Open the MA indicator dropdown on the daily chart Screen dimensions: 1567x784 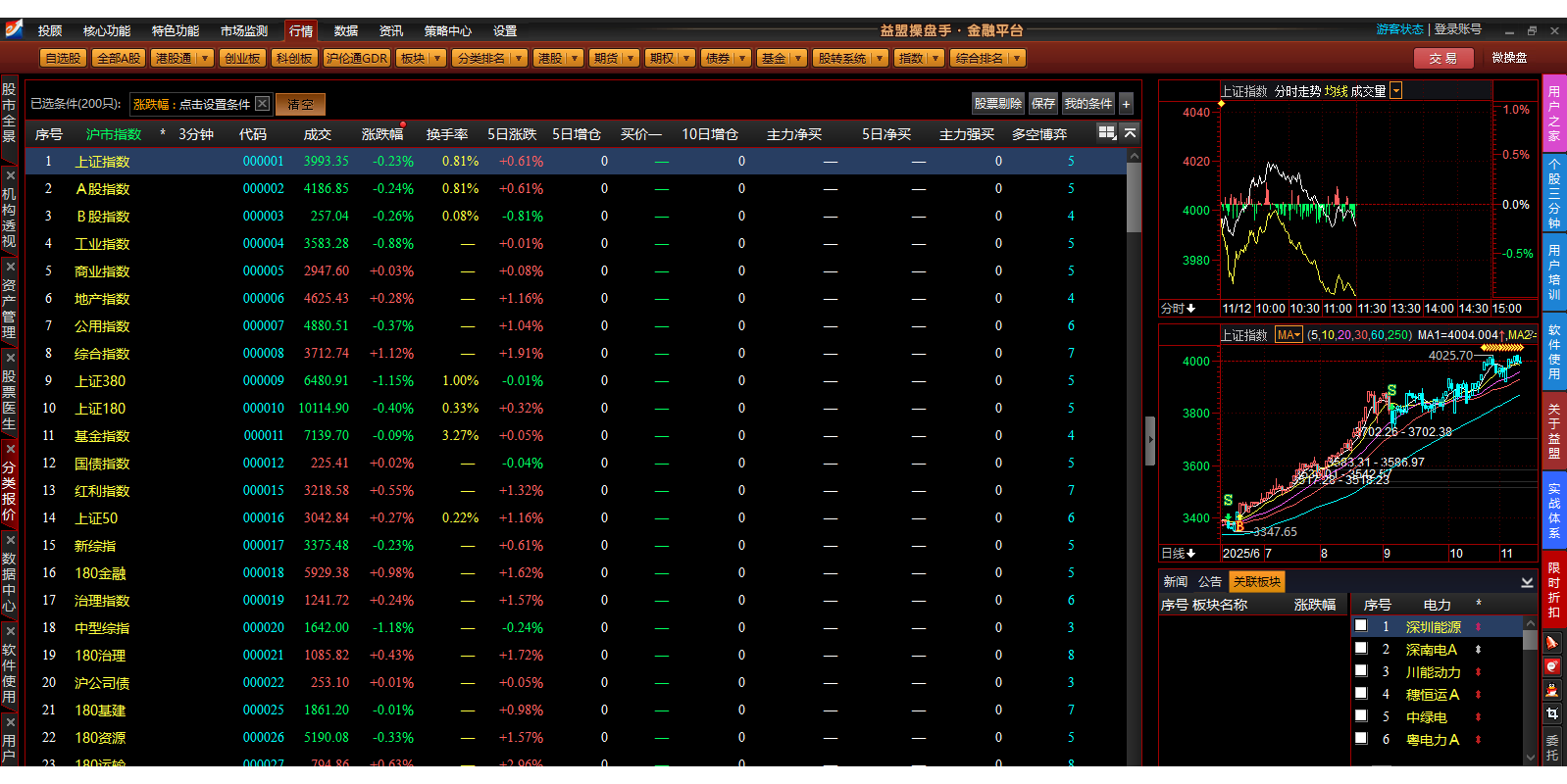click(1289, 335)
